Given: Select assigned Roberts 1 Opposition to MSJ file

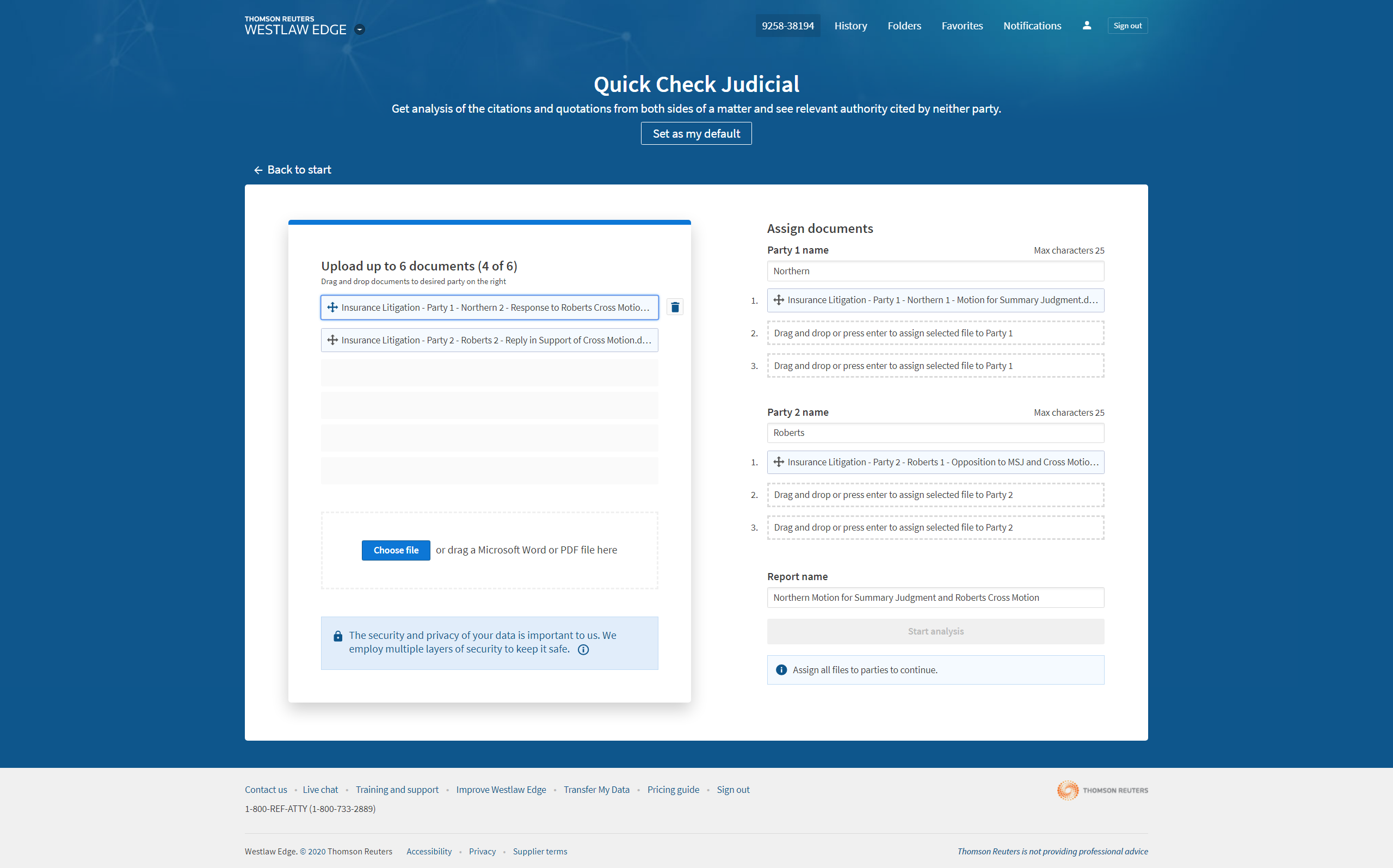Looking at the screenshot, I should [x=935, y=462].
